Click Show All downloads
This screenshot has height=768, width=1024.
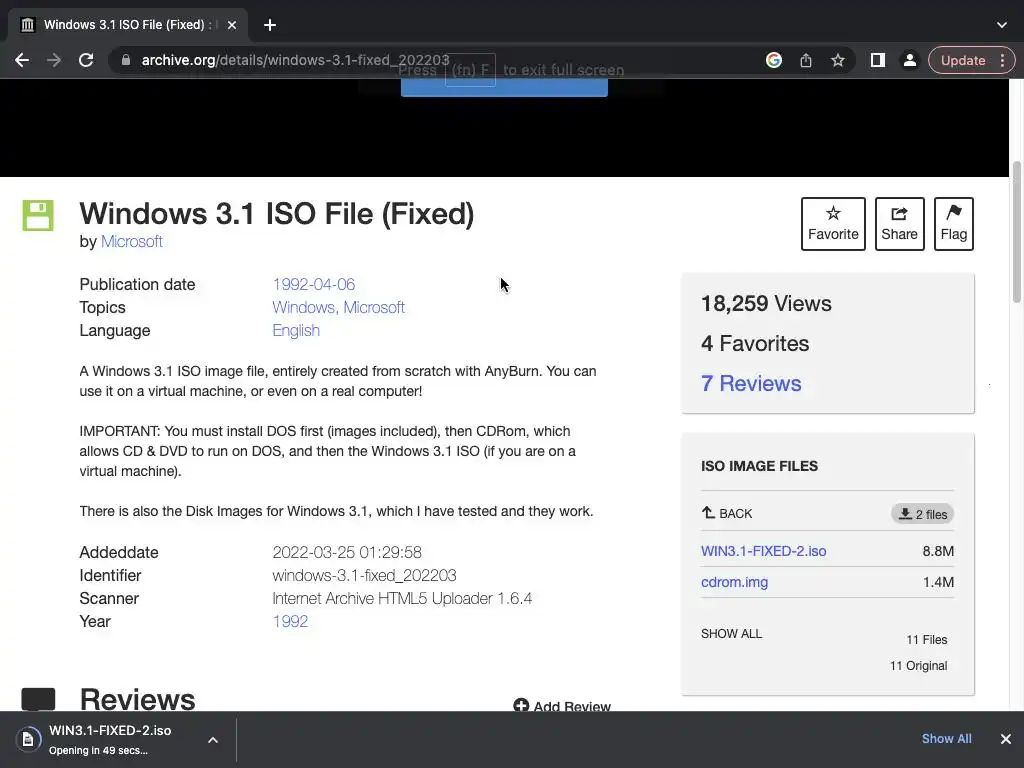pos(946,739)
